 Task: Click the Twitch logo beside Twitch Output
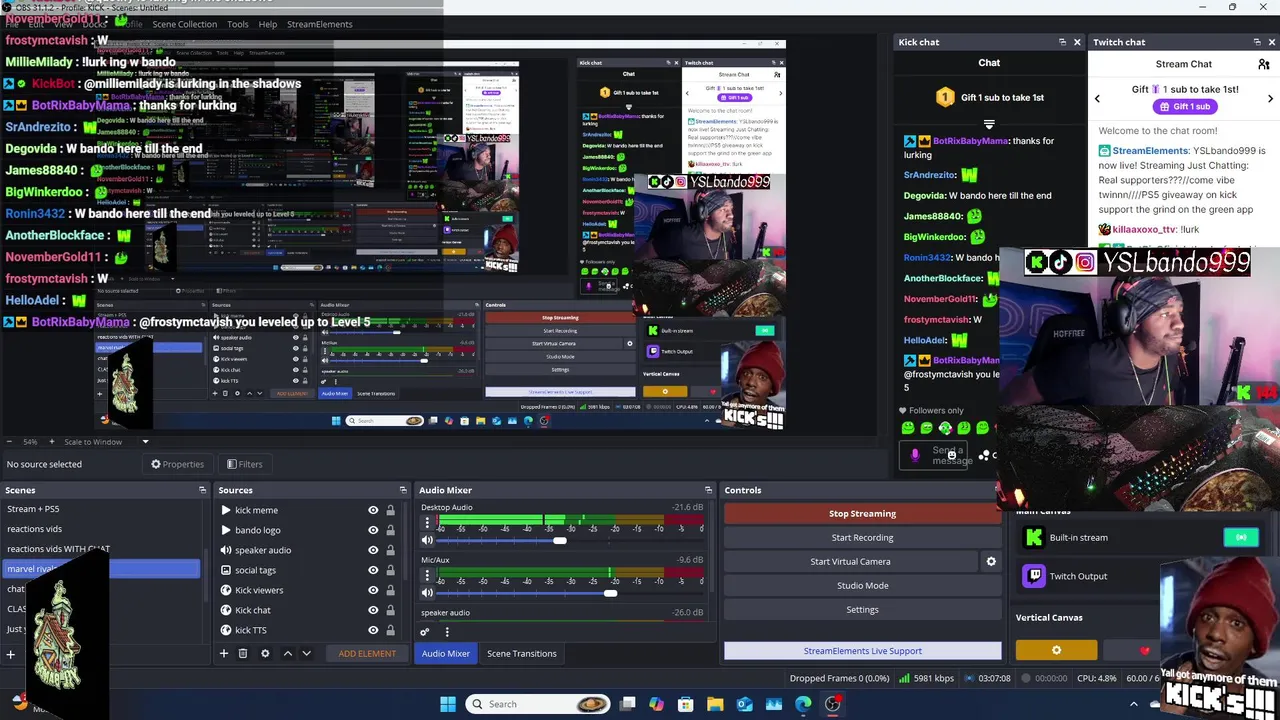(1034, 576)
